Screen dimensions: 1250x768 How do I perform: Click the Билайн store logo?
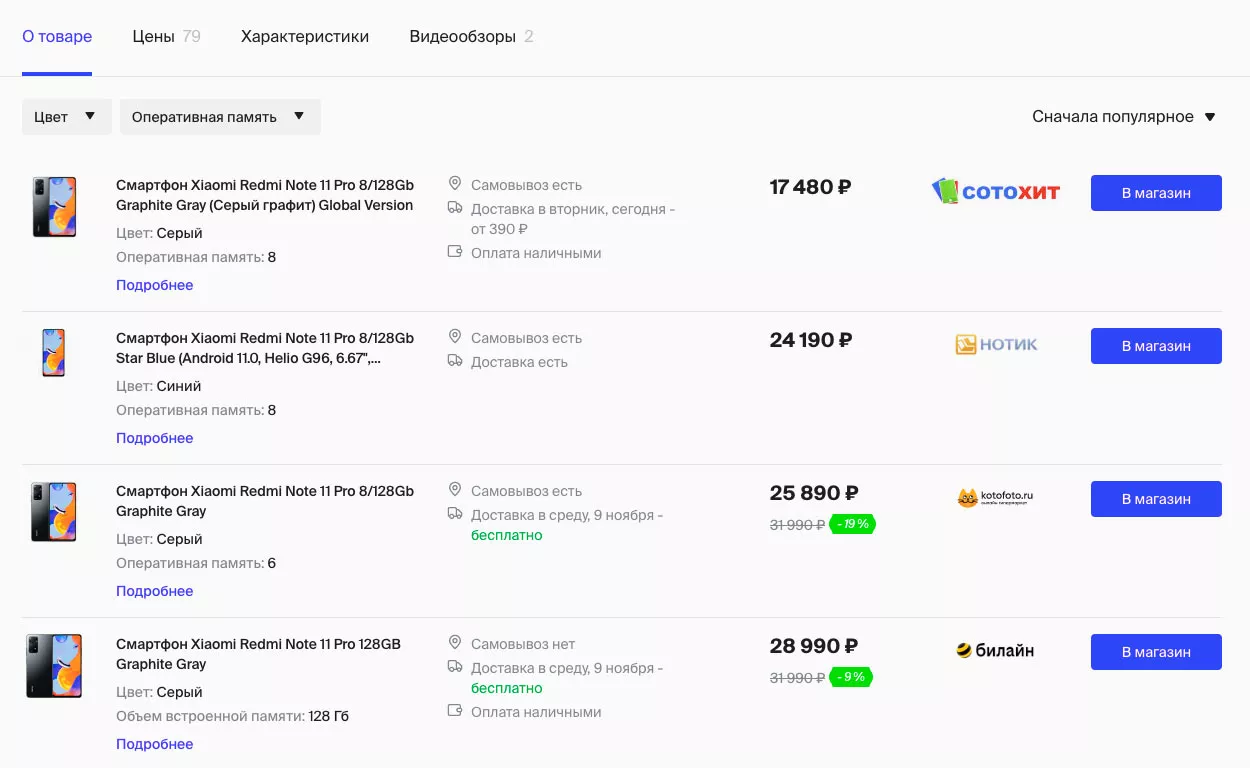pos(995,651)
